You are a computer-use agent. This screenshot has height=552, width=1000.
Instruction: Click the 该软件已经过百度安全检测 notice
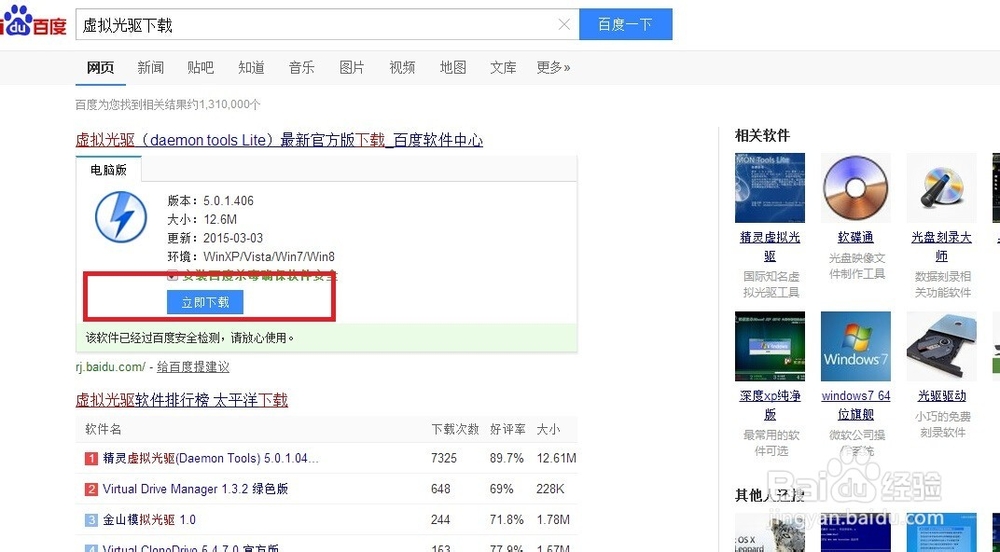(x=190, y=338)
